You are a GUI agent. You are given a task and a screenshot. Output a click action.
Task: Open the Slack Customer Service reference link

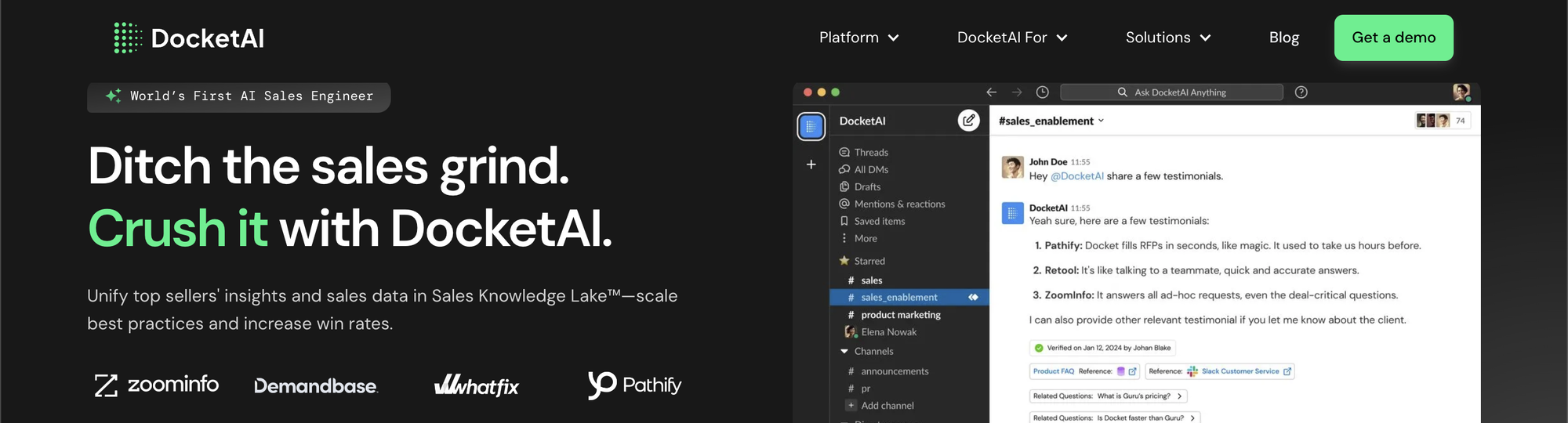pyautogui.click(x=1240, y=371)
